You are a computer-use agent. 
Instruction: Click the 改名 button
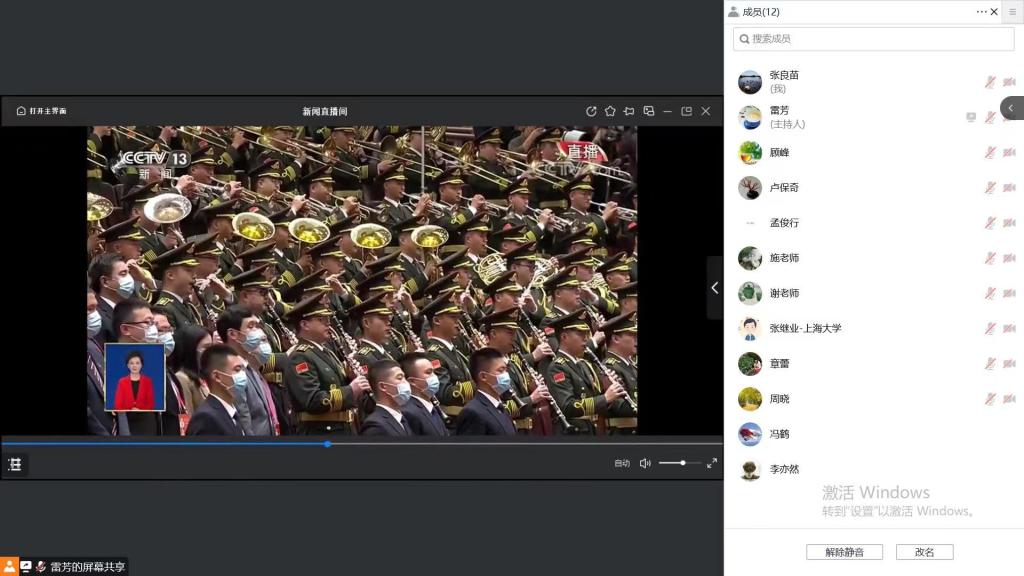(924, 552)
